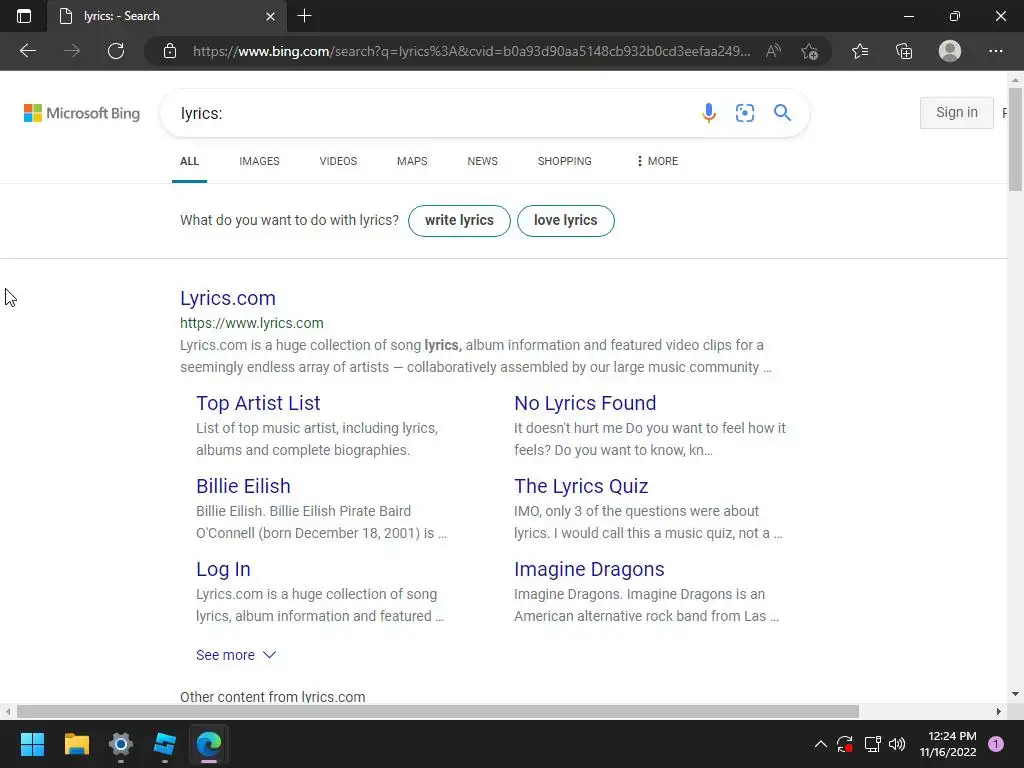Viewport: 1024px width, 768px height.
Task: Click the scroll right arrow at bottom
Action: 999,711
